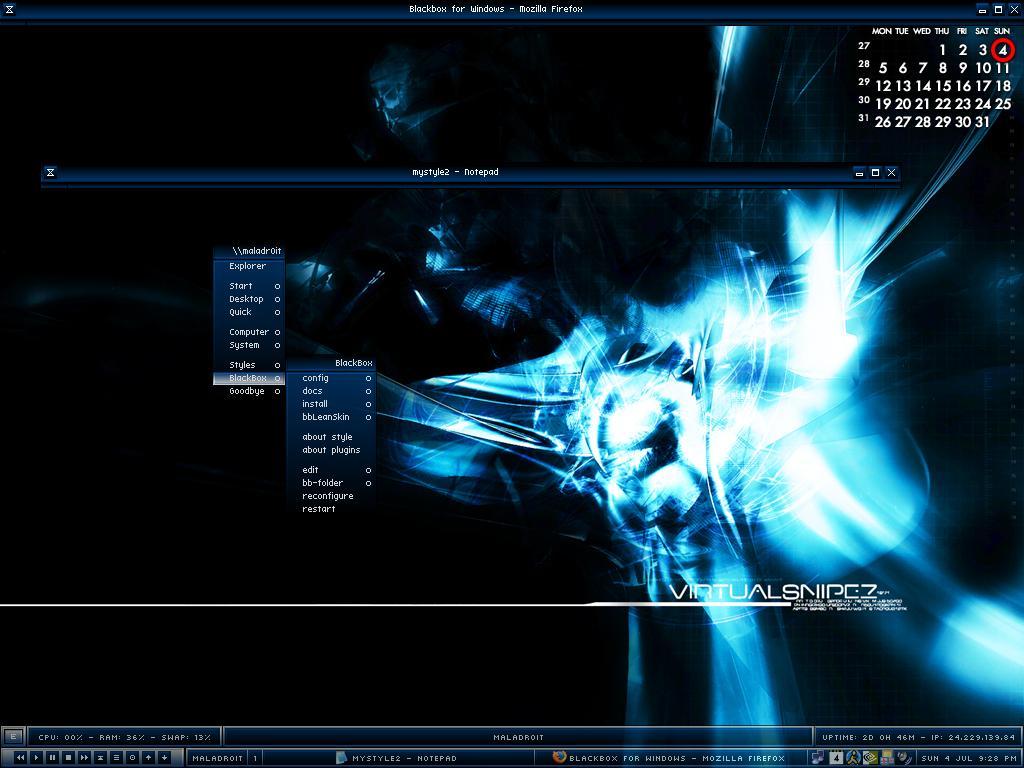Start playback with the play button
1024x768 pixels.
click(x=37, y=758)
